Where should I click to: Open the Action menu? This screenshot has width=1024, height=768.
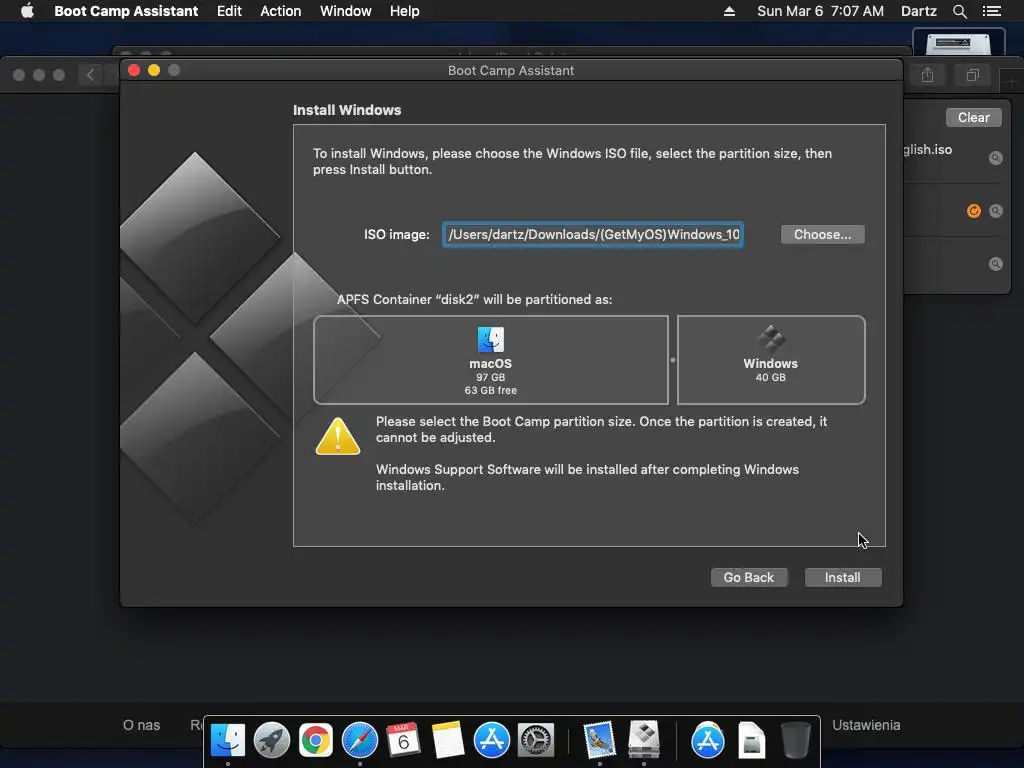pos(281,11)
